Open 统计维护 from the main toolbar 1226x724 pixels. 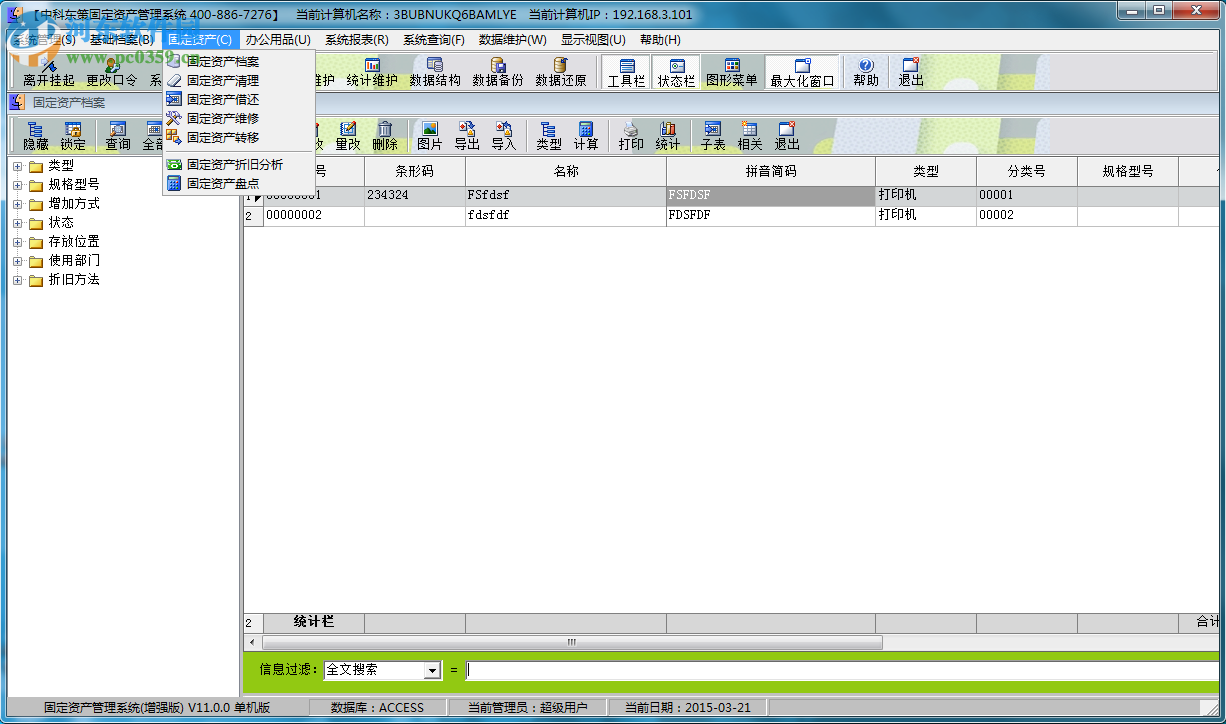coord(372,72)
